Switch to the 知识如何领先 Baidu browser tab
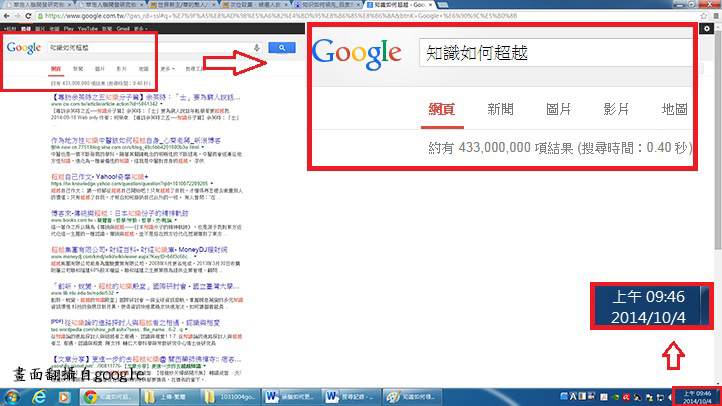This screenshot has height=406, width=722. [327, 5]
